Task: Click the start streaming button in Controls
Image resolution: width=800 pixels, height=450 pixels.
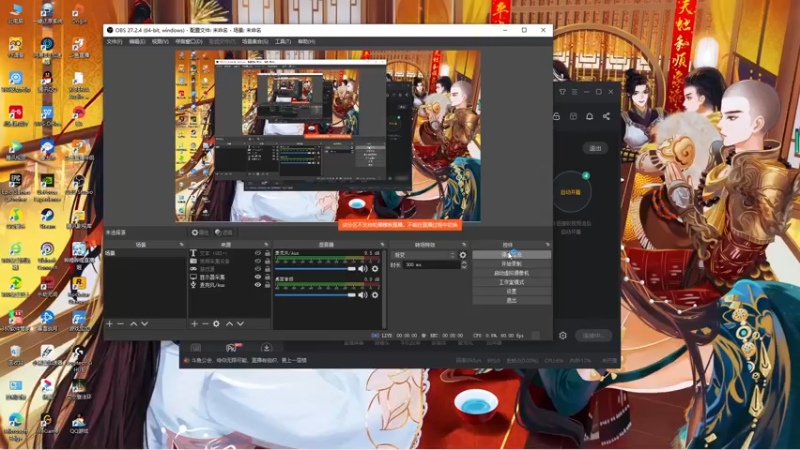Action: [x=511, y=255]
